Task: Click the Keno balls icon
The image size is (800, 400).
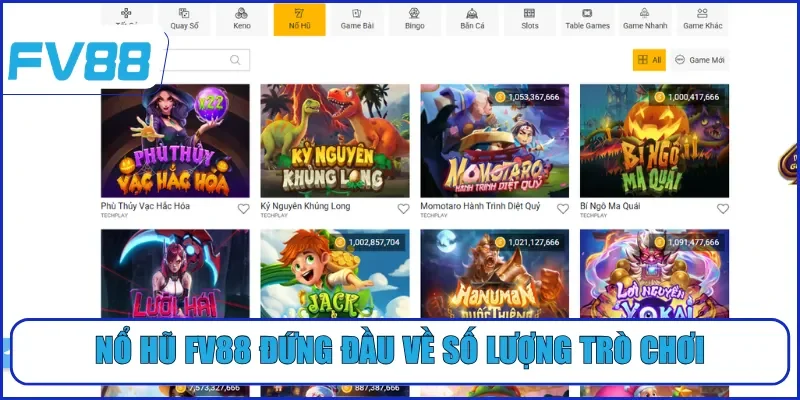Action: (x=242, y=13)
